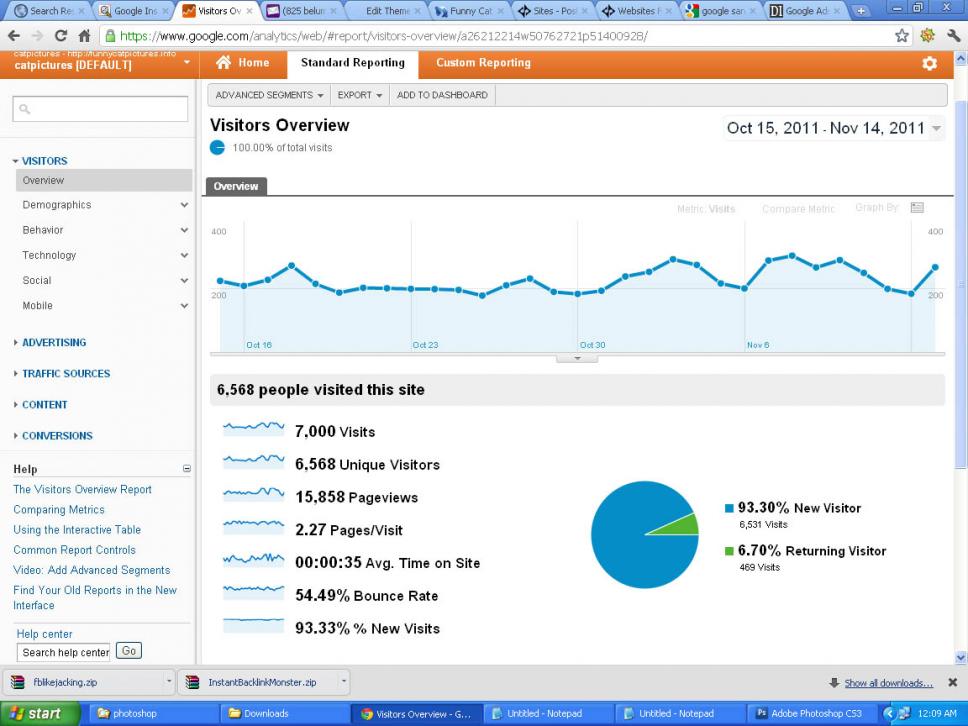Open The Visitors Overview Report help link

pyautogui.click(x=83, y=490)
